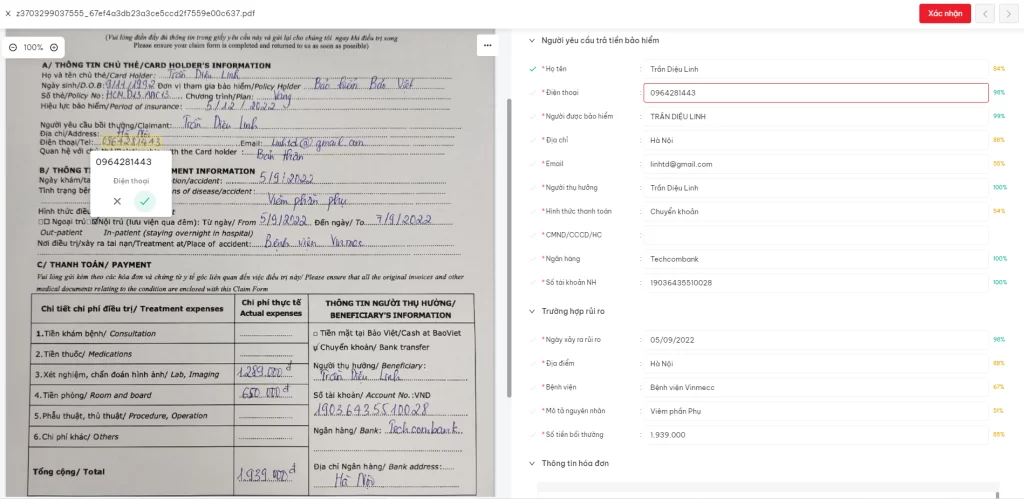Toggle the confirm check beside CMND/CCCD/HC
Image resolution: width=1024 pixels, height=499 pixels.
tap(533, 235)
